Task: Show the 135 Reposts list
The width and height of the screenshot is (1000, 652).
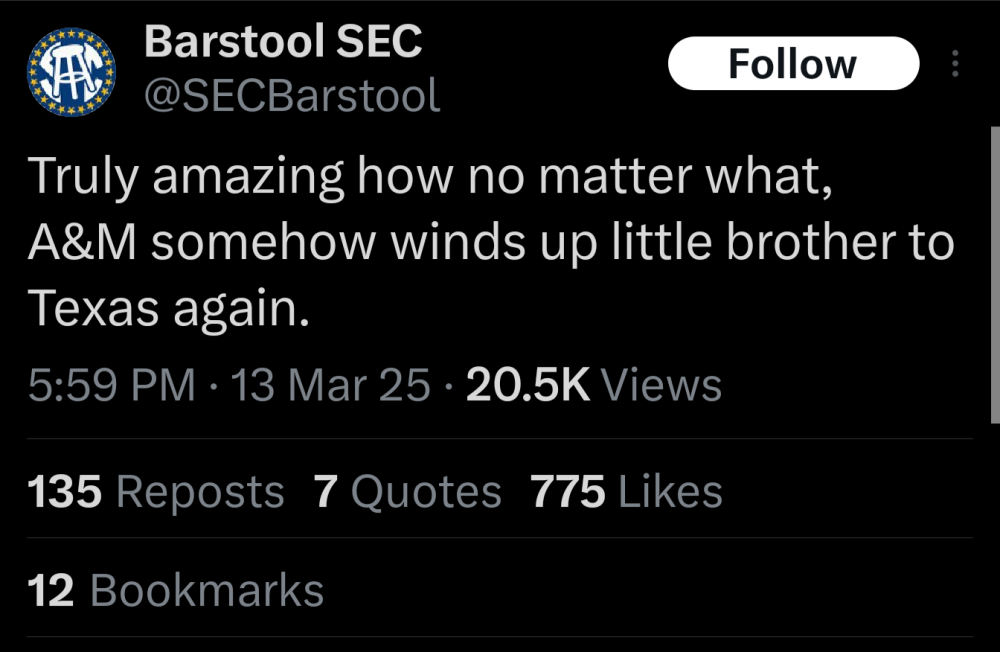Action: click(156, 491)
